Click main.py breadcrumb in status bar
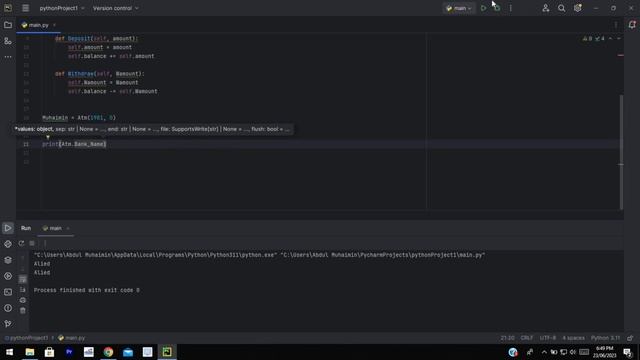640x360 pixels. pos(71,338)
